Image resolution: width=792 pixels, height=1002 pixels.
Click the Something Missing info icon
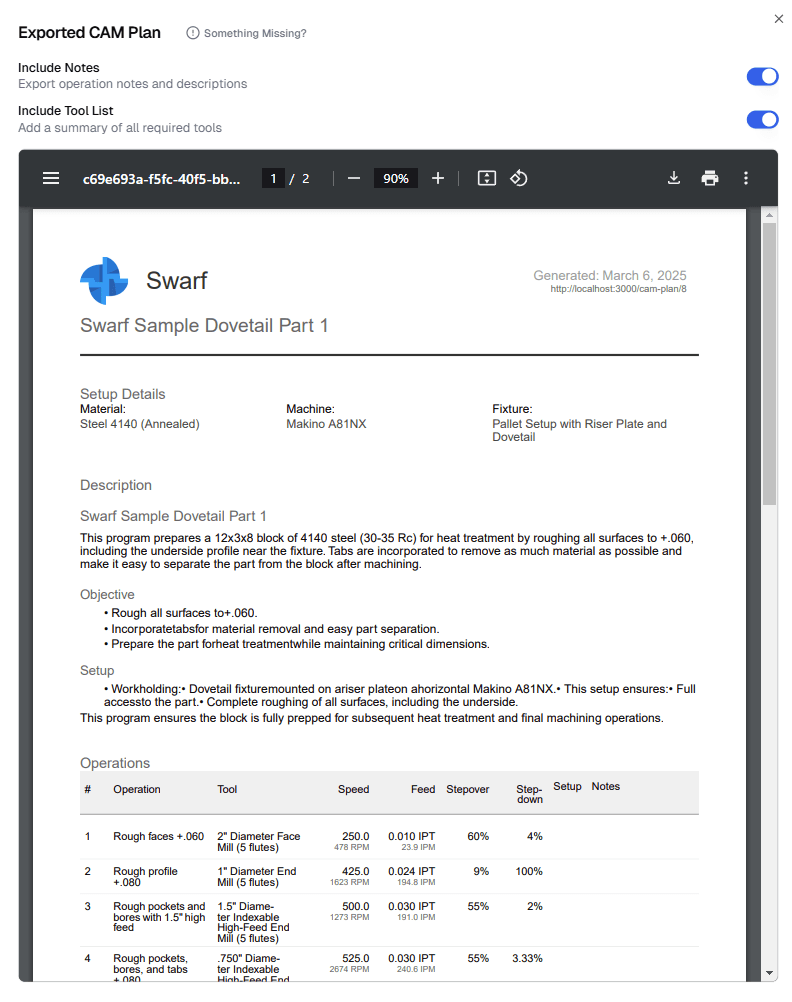point(192,33)
